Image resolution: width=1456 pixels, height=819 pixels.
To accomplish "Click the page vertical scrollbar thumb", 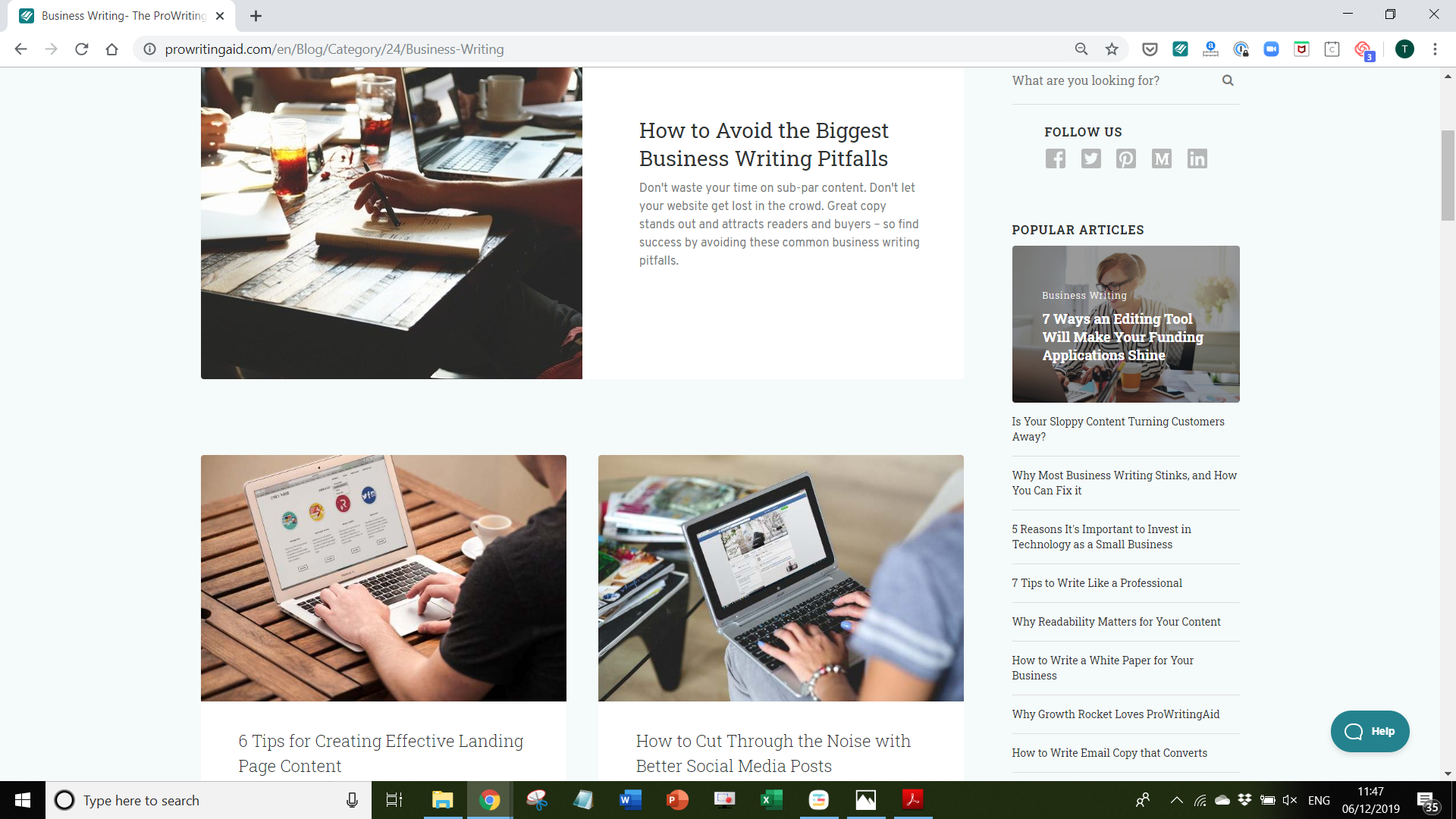I will [1448, 174].
